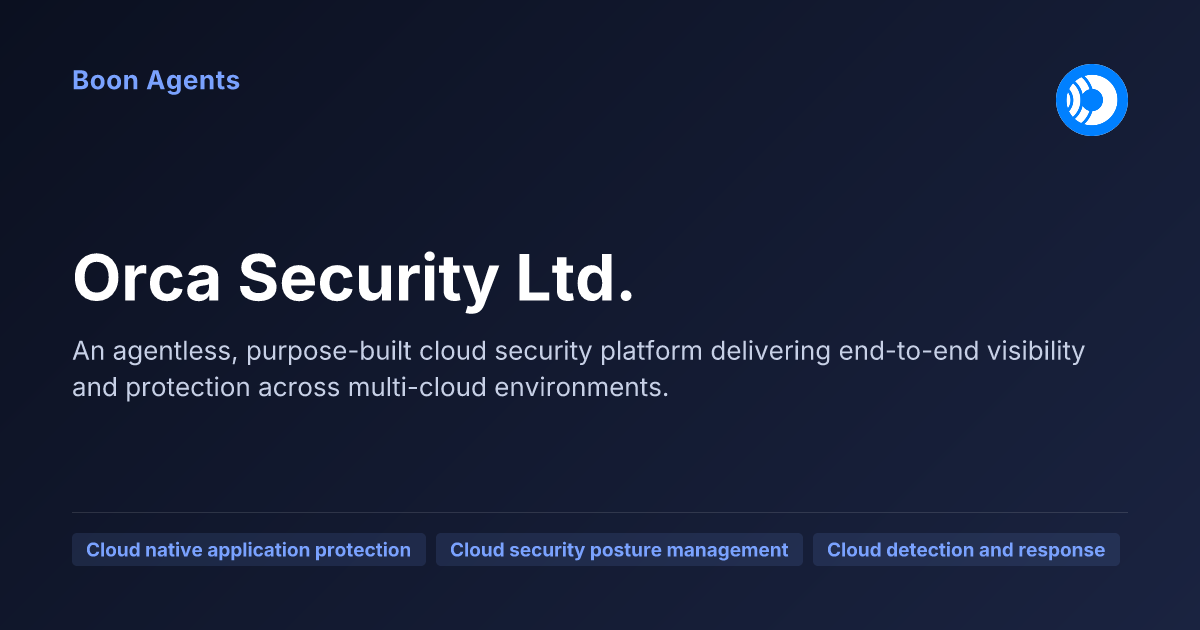Open the Boon Agents brand link

(156, 81)
